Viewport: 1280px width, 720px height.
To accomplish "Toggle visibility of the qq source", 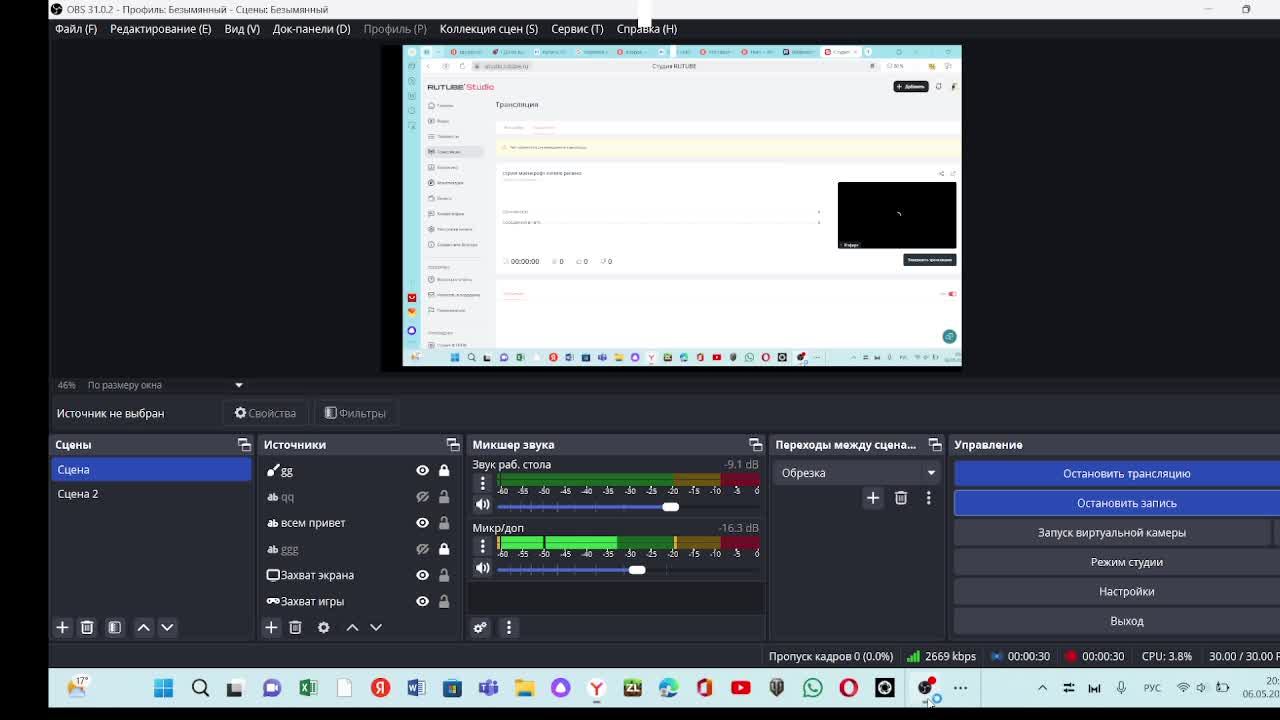I will [x=422, y=497].
